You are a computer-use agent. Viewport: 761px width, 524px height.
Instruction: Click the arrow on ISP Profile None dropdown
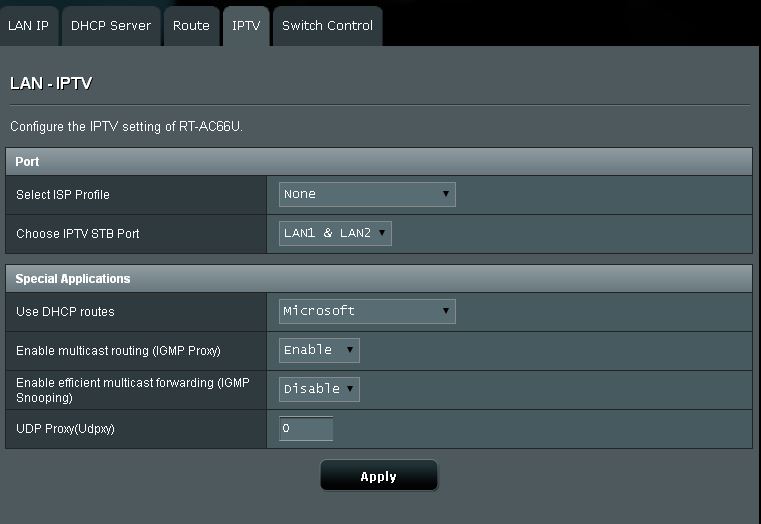click(x=446, y=194)
